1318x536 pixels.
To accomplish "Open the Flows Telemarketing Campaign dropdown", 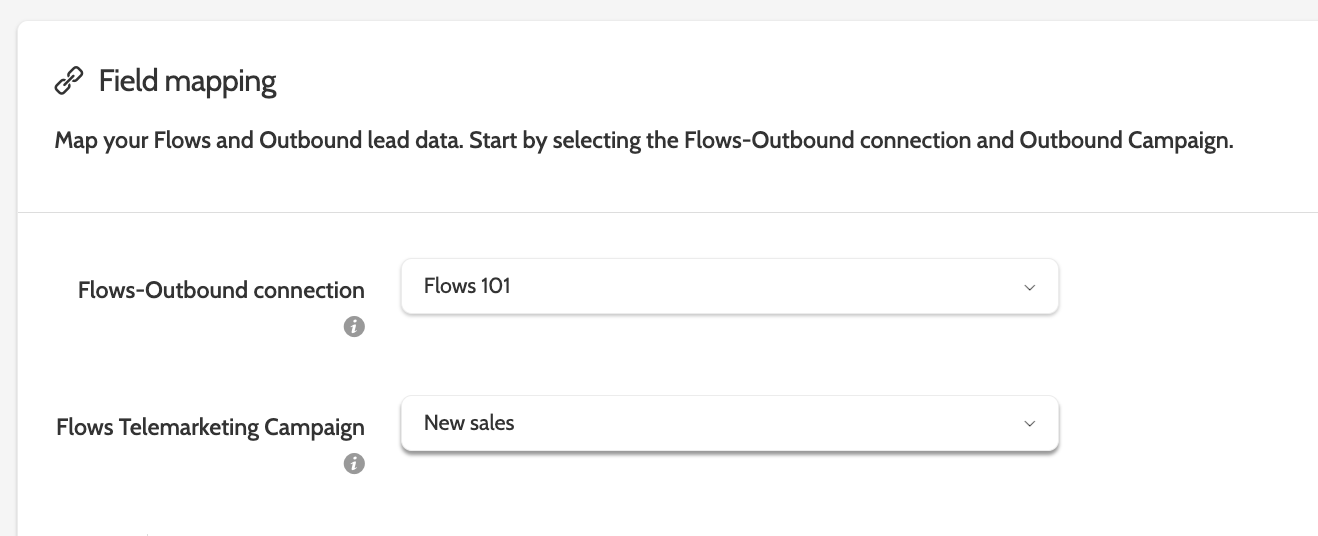I will 729,424.
